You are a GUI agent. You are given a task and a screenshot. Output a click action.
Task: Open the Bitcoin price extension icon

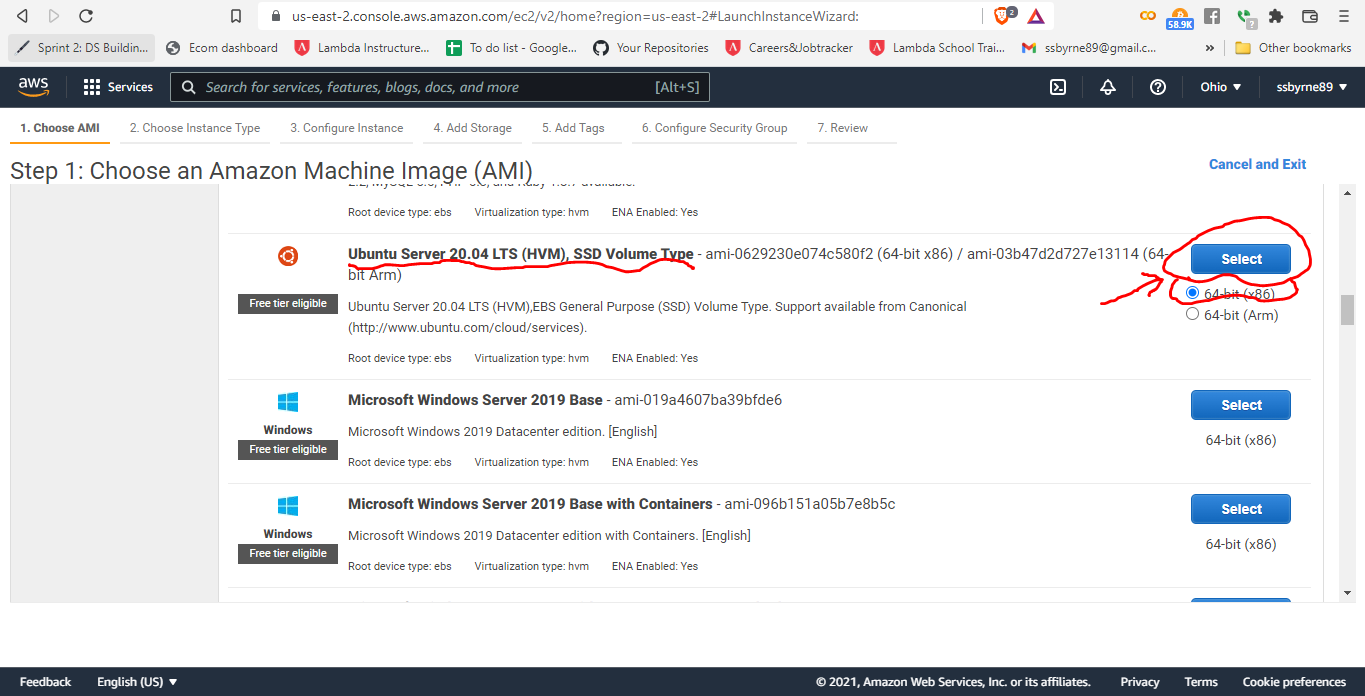point(1180,17)
